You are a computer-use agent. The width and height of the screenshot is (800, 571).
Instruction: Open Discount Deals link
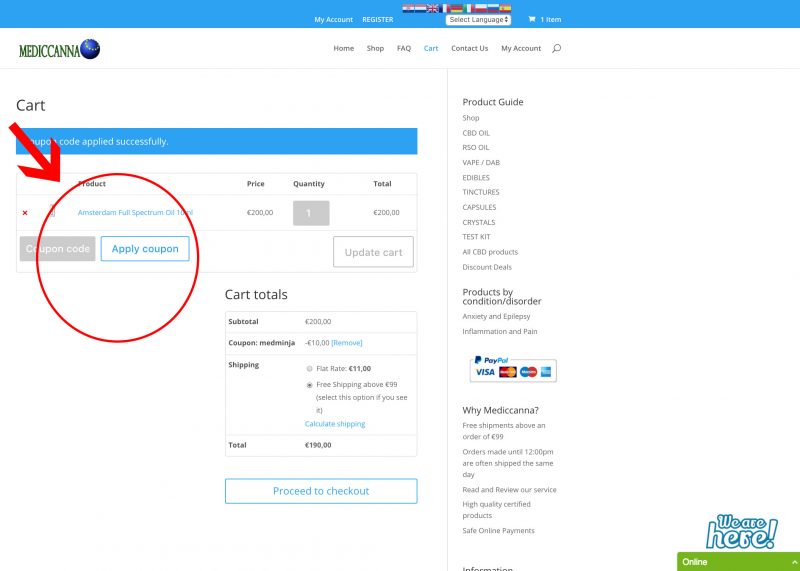coord(487,267)
